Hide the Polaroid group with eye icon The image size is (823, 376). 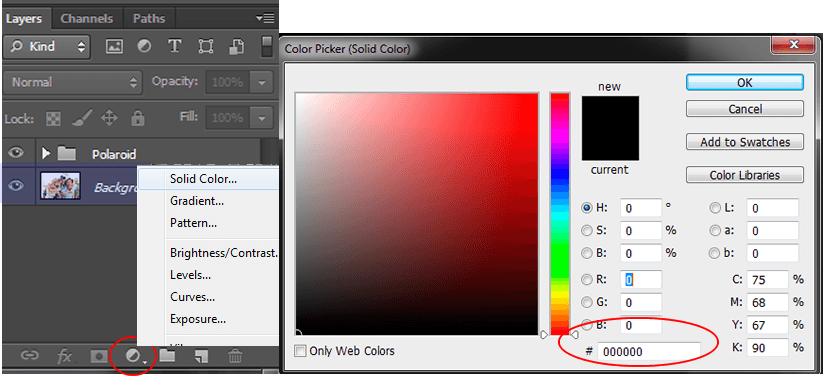tap(17, 153)
